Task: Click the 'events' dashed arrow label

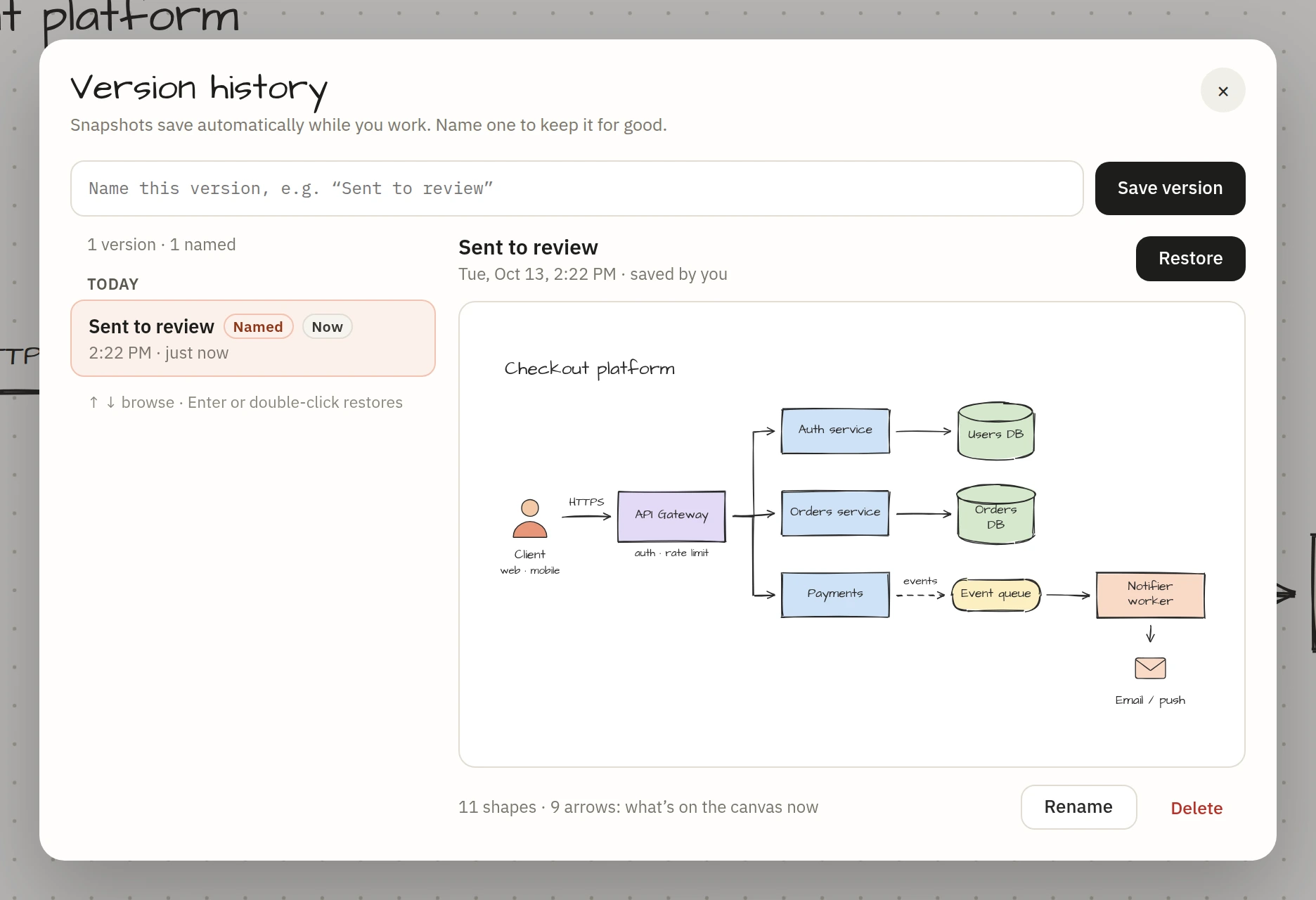Action: click(x=920, y=581)
